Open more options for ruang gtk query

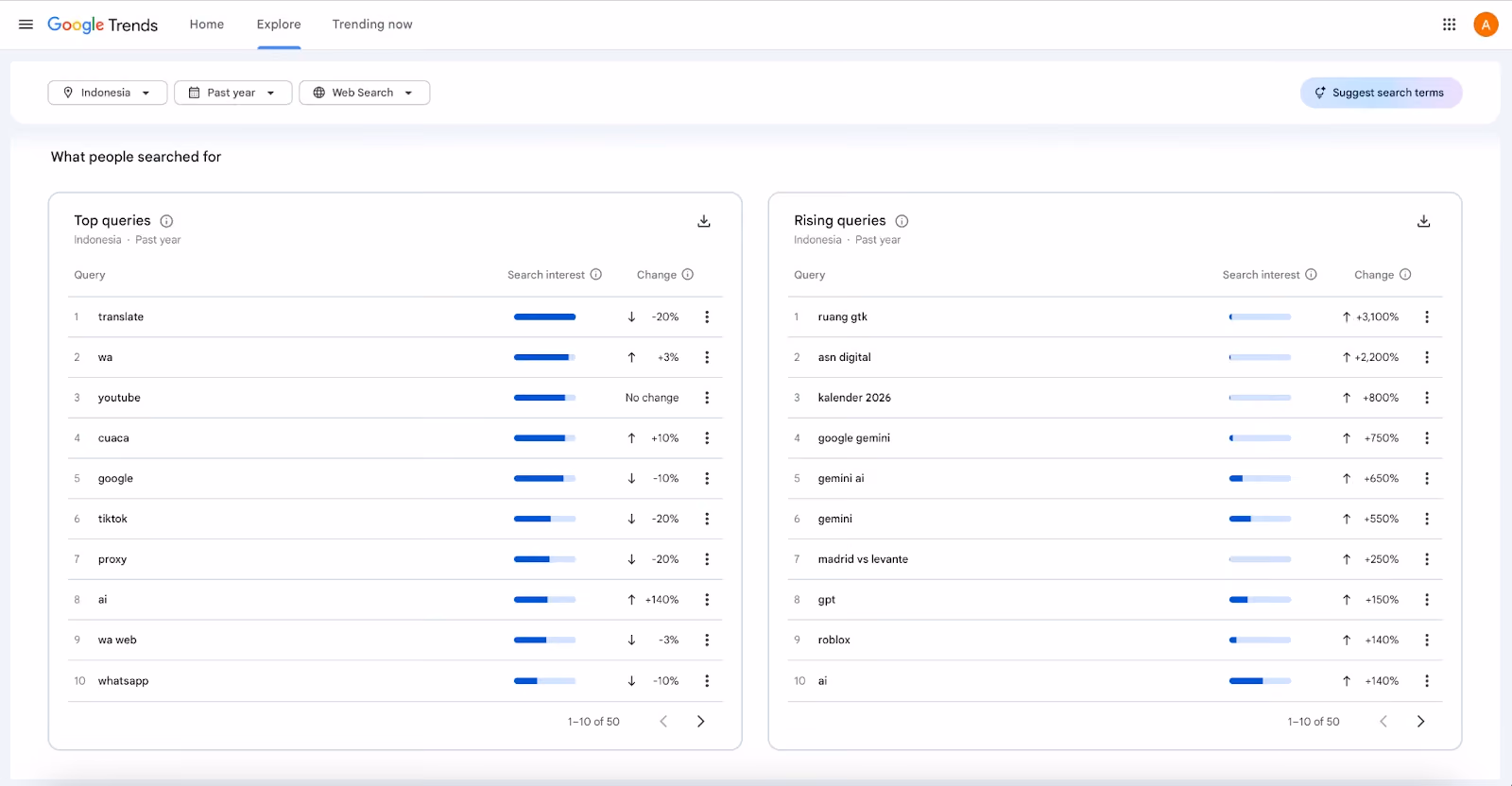click(1427, 317)
